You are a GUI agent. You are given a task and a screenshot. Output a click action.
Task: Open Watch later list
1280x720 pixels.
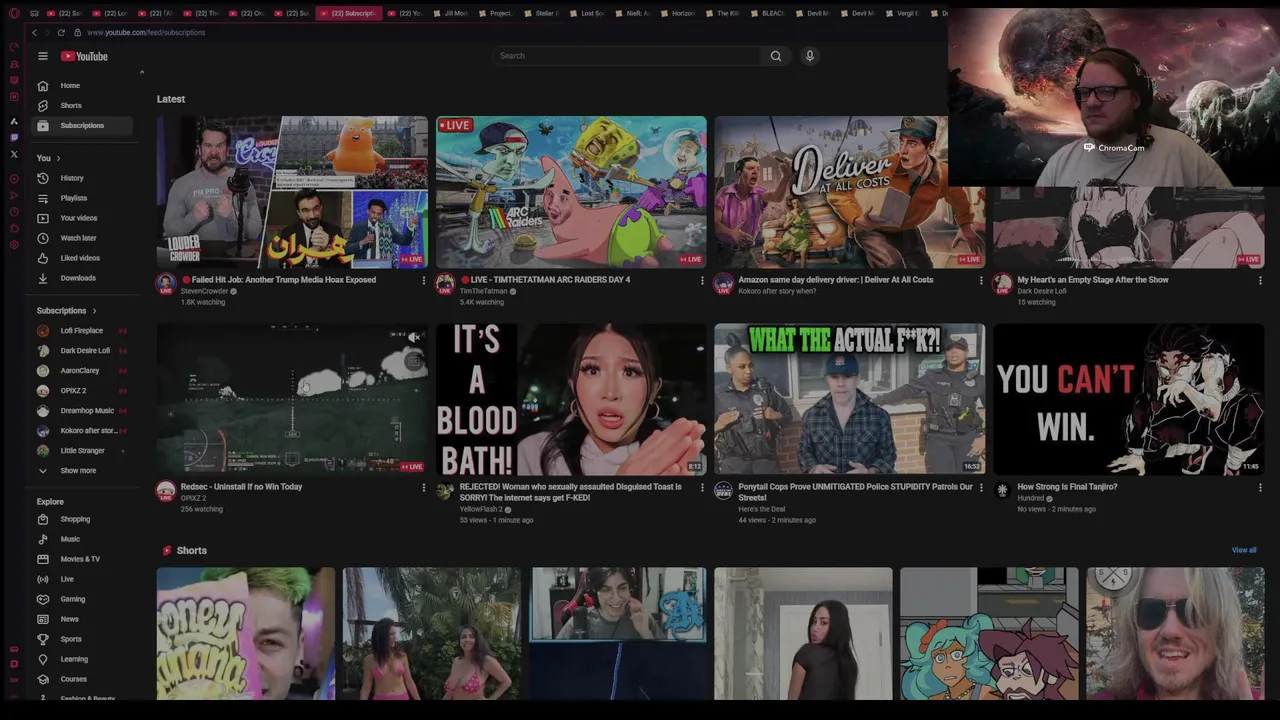click(x=83, y=238)
